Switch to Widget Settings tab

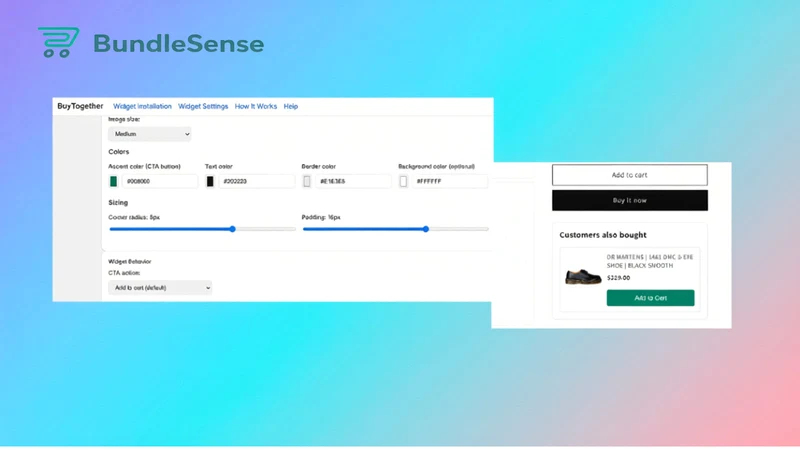point(203,107)
